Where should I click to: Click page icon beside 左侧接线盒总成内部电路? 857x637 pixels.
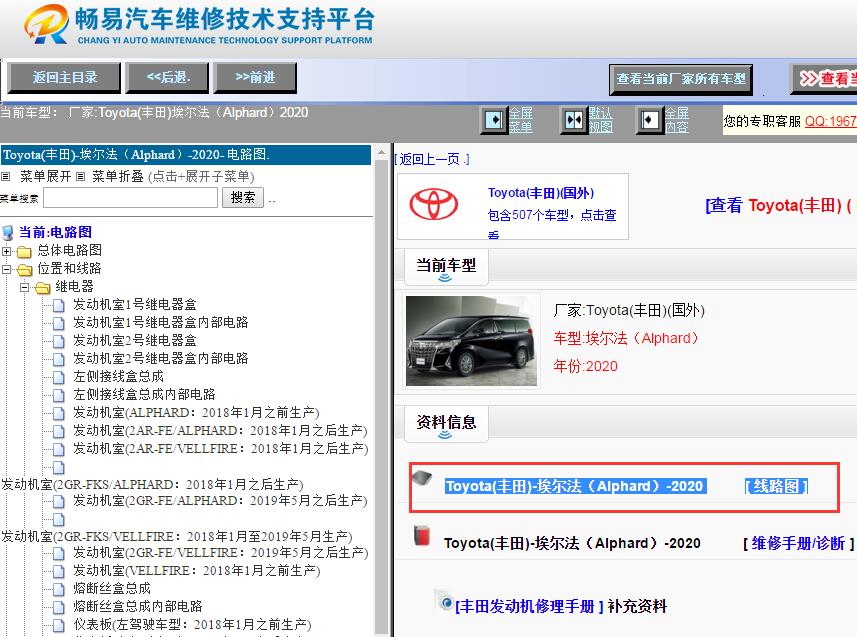[x=58, y=396]
